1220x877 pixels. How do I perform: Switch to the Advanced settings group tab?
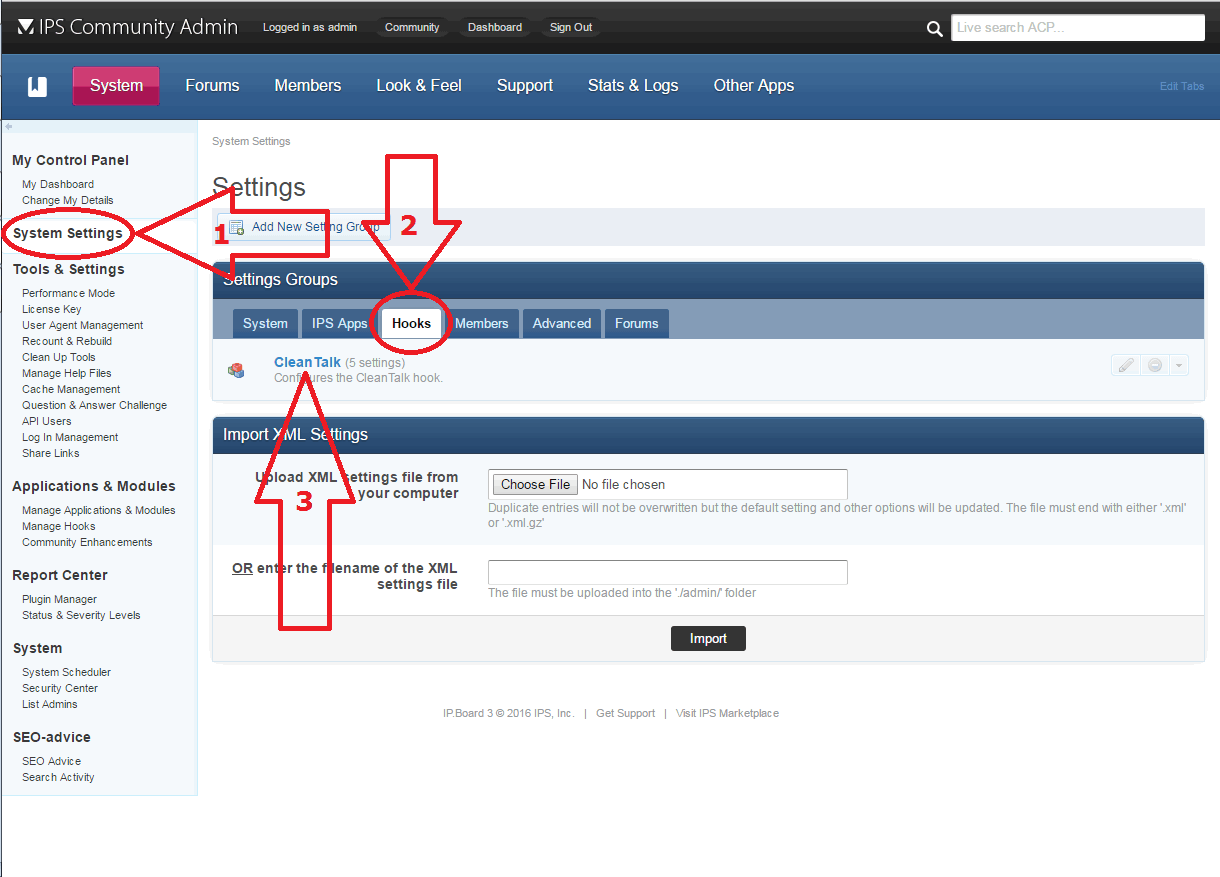[561, 323]
